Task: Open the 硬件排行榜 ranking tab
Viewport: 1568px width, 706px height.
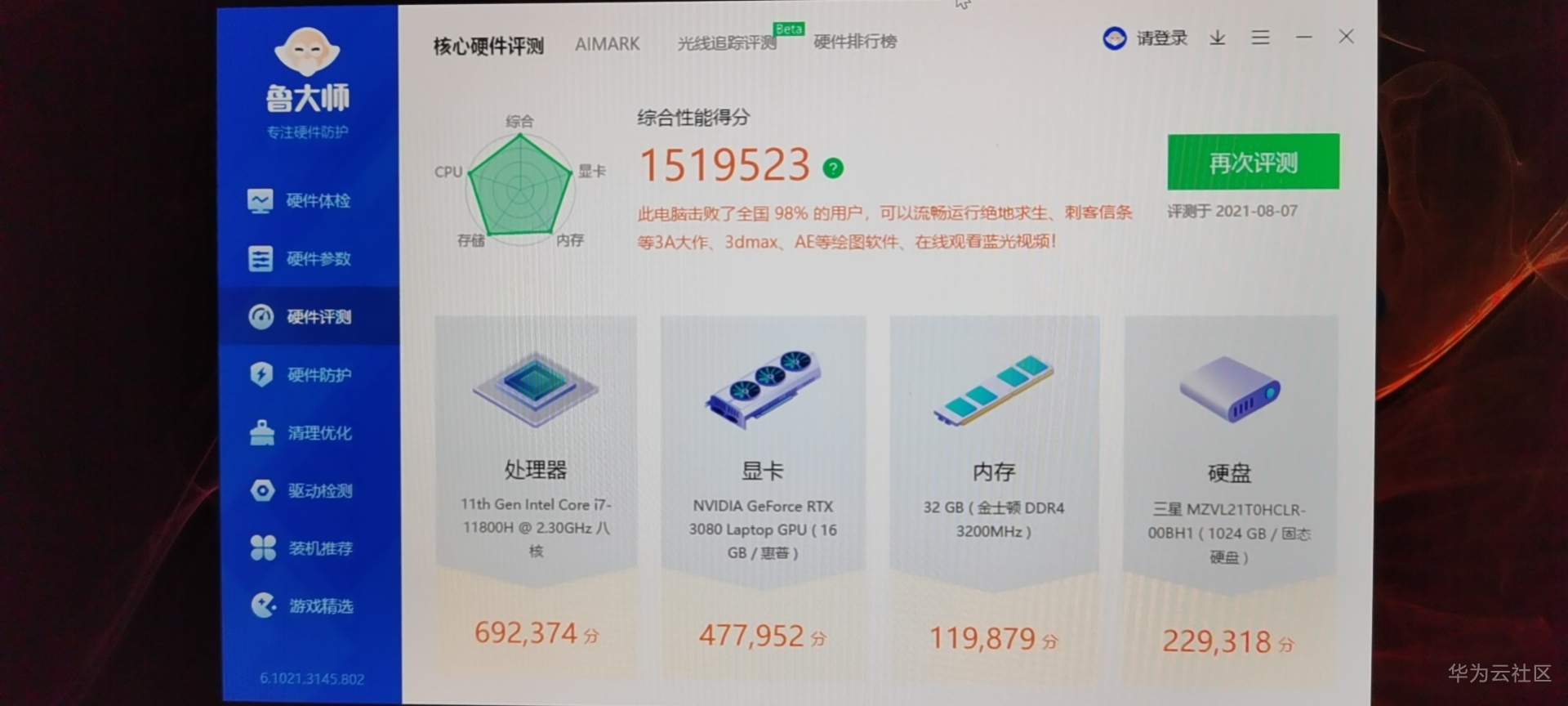Action: coord(855,42)
